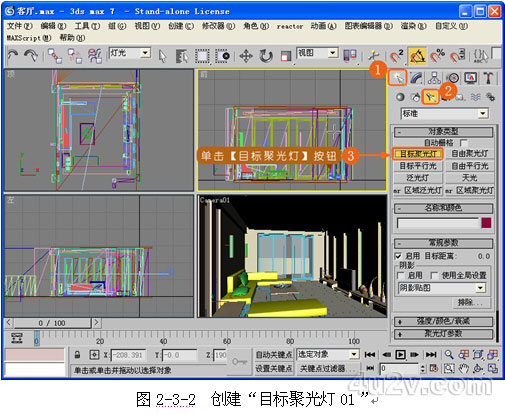This screenshot has width=505, height=415.
Task: Expand the 强度/颜色/衰减 rollout
Action: 443,322
